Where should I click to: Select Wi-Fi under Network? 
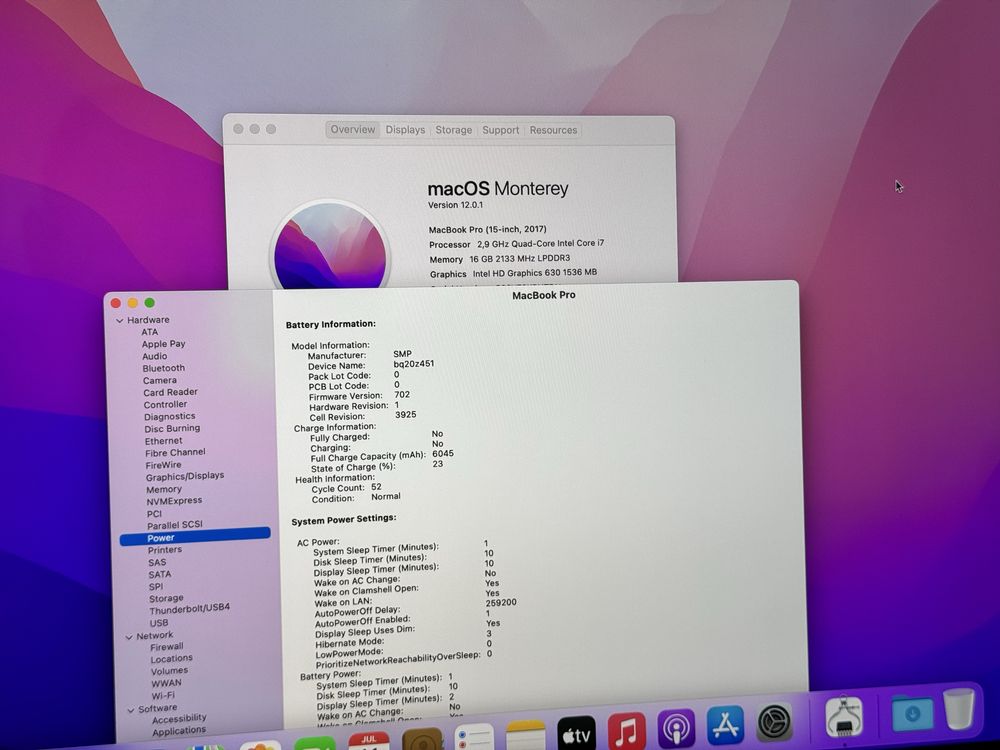[163, 696]
